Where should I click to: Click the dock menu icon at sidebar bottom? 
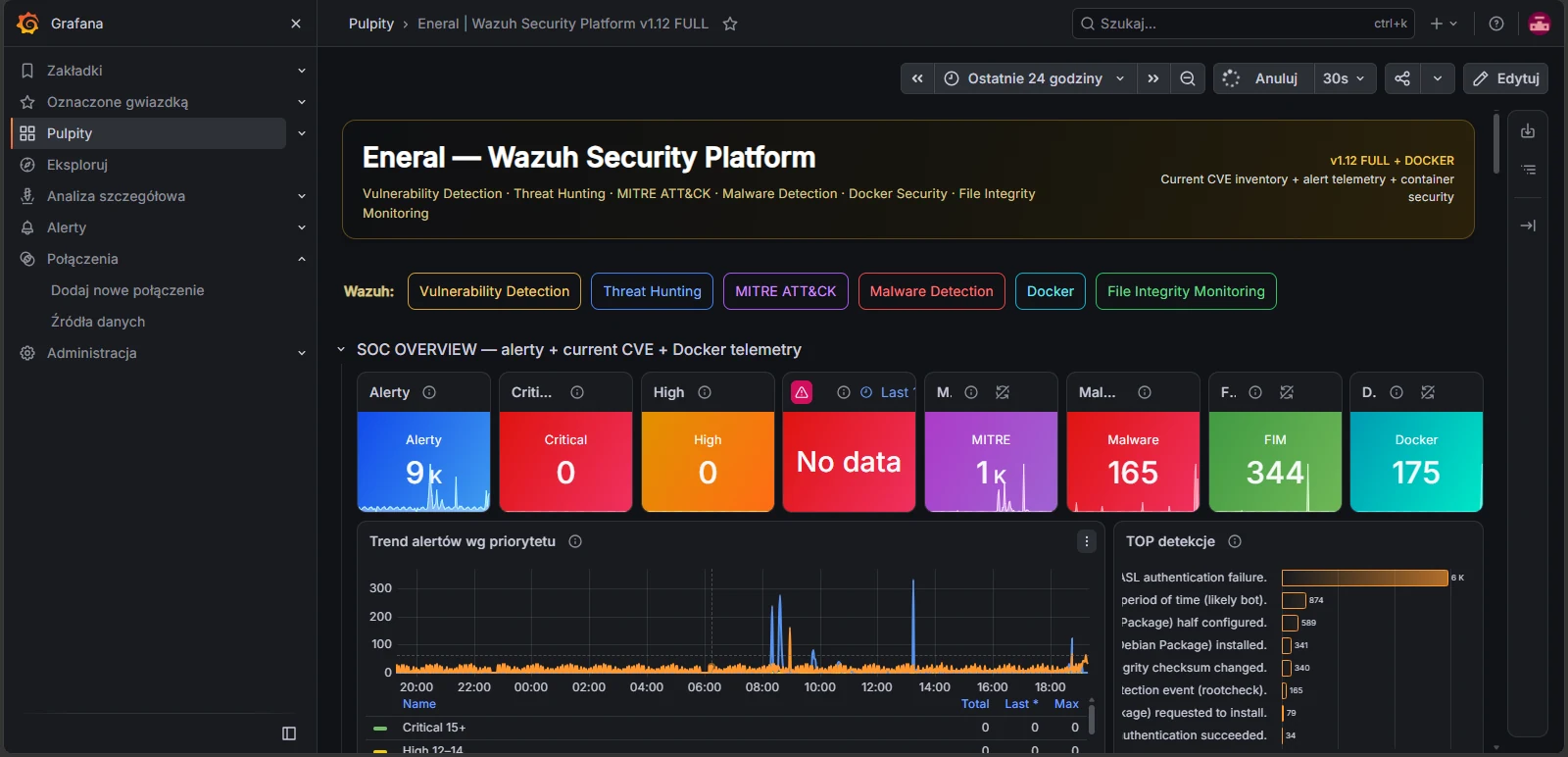click(x=289, y=733)
